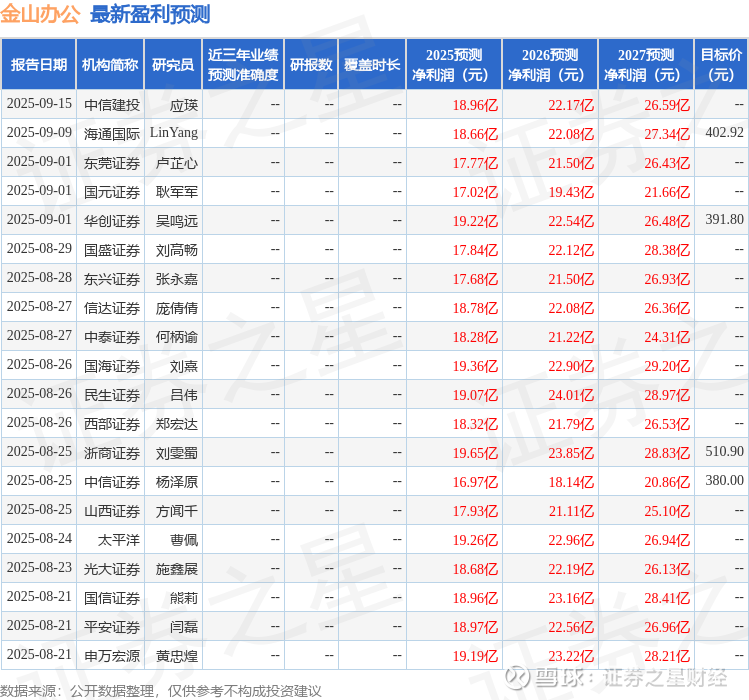Select the 民生证券 institution cell
This screenshot has height=700, width=749.
tap(110, 394)
